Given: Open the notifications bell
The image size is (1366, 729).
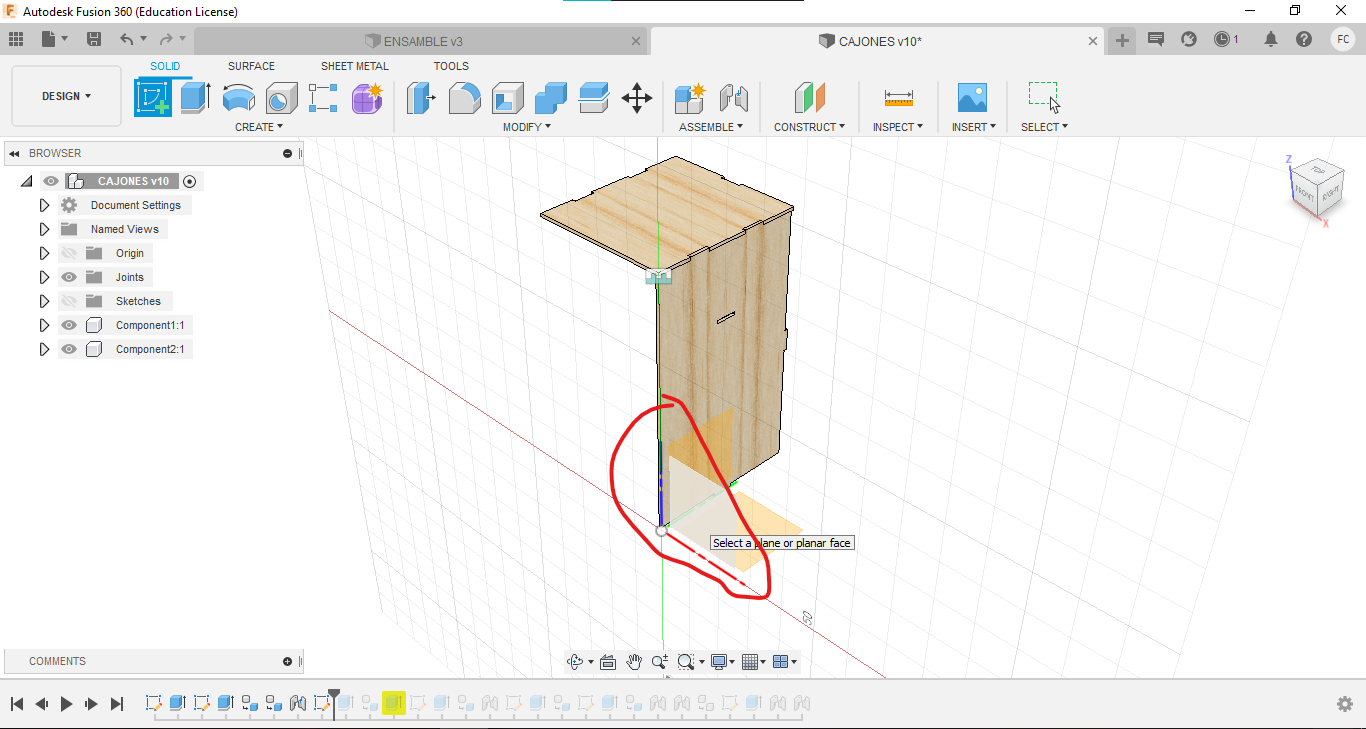Looking at the screenshot, I should [x=1271, y=39].
